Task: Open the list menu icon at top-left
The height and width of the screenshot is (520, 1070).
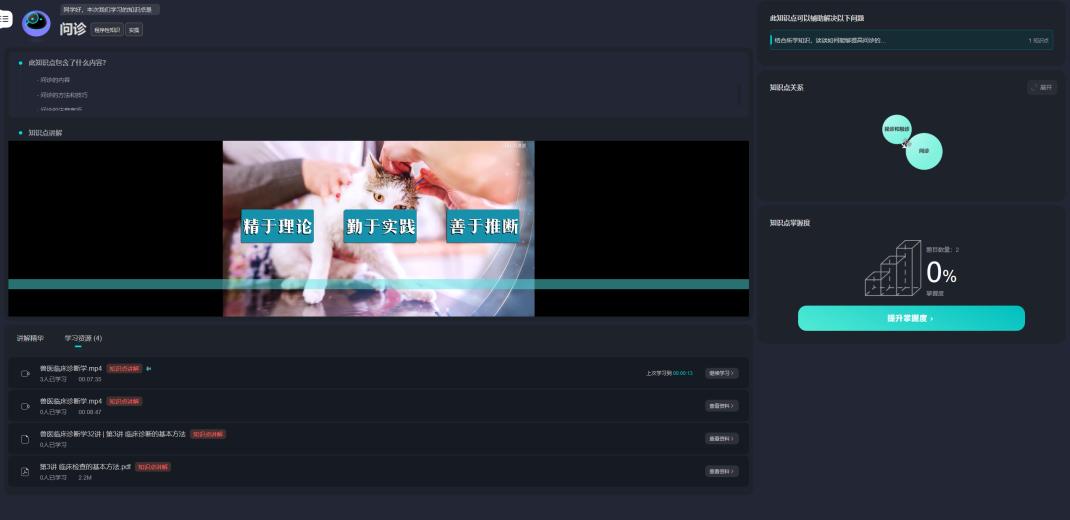Action: (x=5, y=19)
